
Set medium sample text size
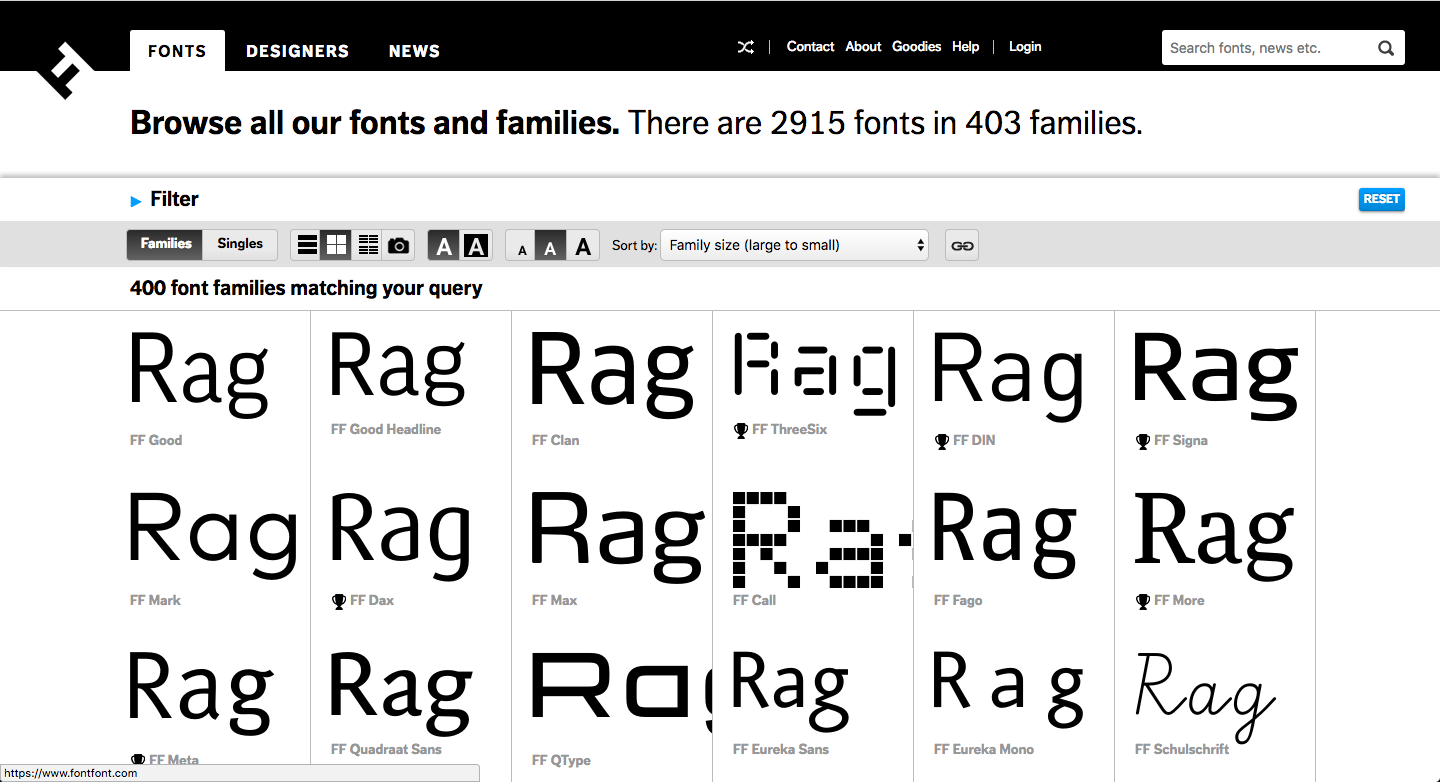(550, 246)
